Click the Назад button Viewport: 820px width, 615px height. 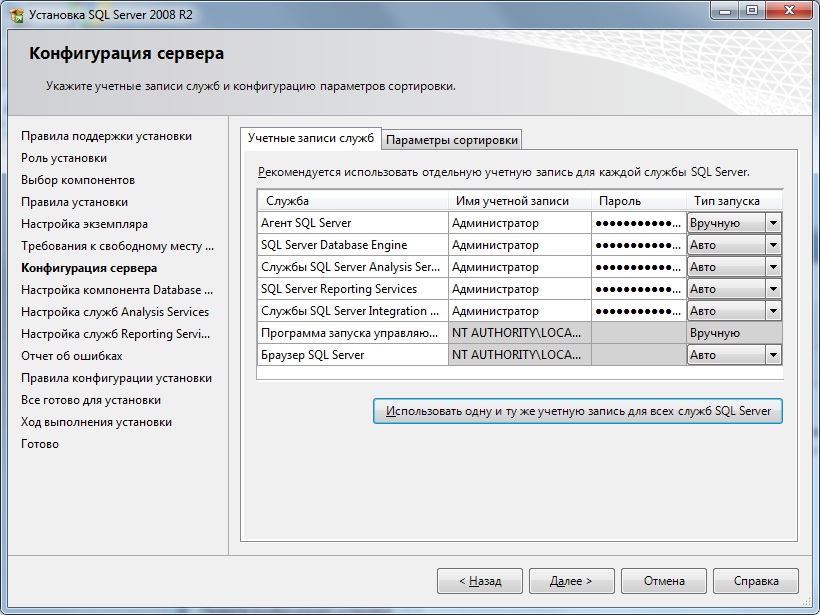coord(480,581)
